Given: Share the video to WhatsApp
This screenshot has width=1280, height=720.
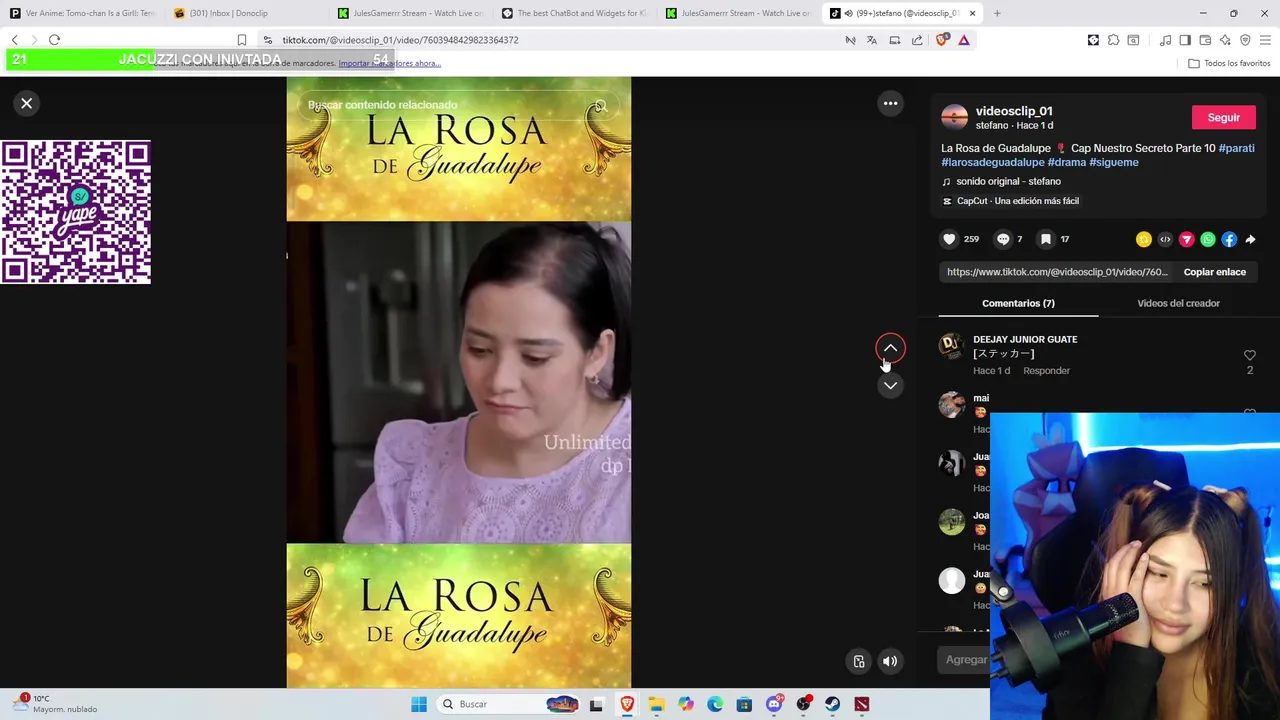Looking at the screenshot, I should tap(1208, 240).
